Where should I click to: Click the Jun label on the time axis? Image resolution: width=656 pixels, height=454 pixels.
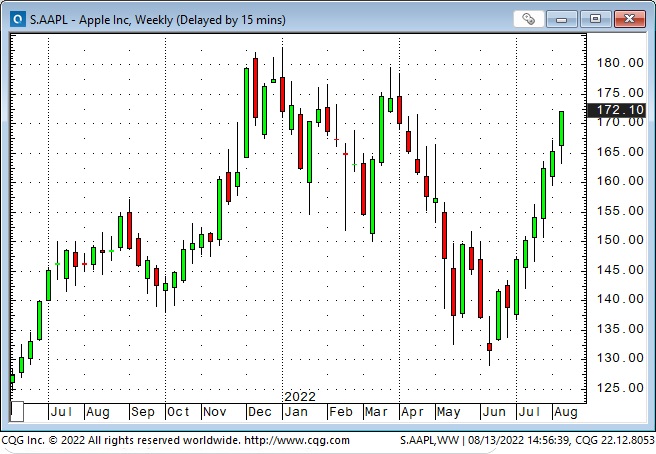pos(494,412)
